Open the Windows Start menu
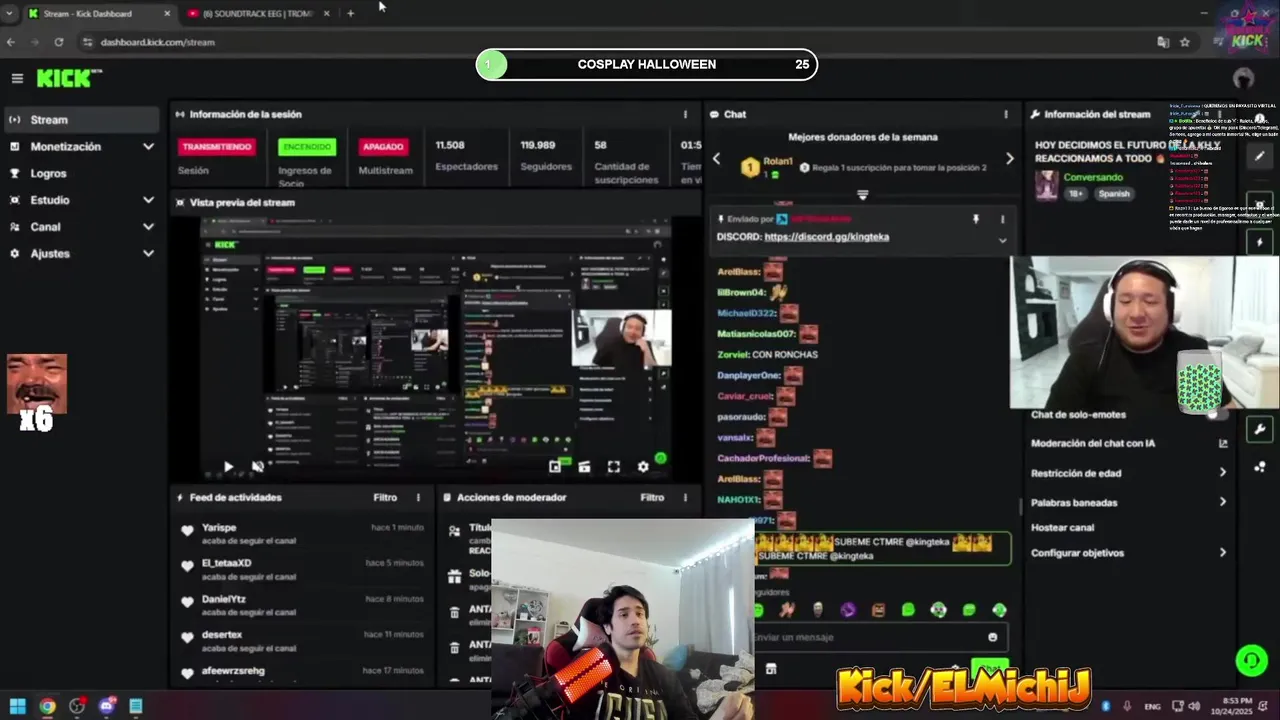The height and width of the screenshot is (720, 1280). click(x=17, y=706)
